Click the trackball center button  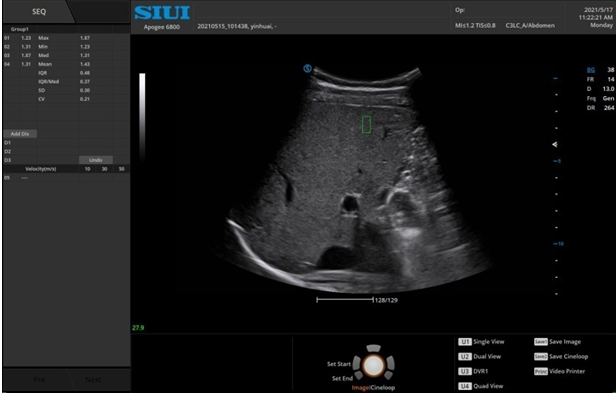[373, 365]
